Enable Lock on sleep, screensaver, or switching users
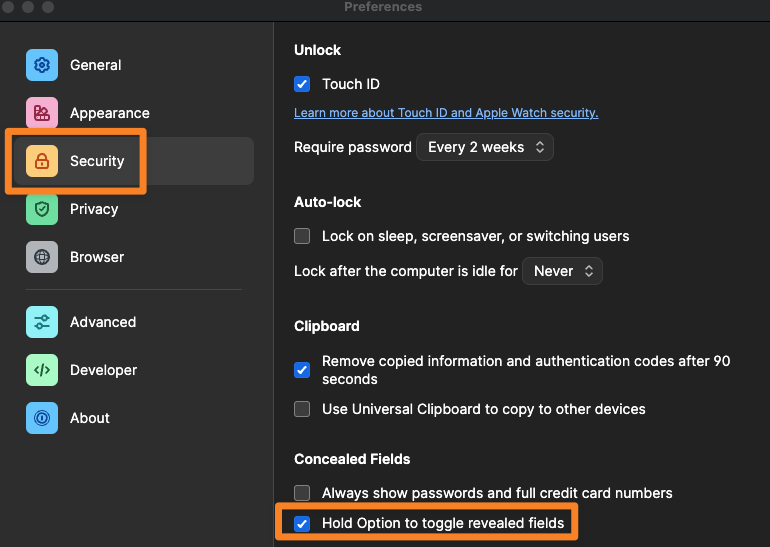This screenshot has height=547, width=770. click(302, 237)
